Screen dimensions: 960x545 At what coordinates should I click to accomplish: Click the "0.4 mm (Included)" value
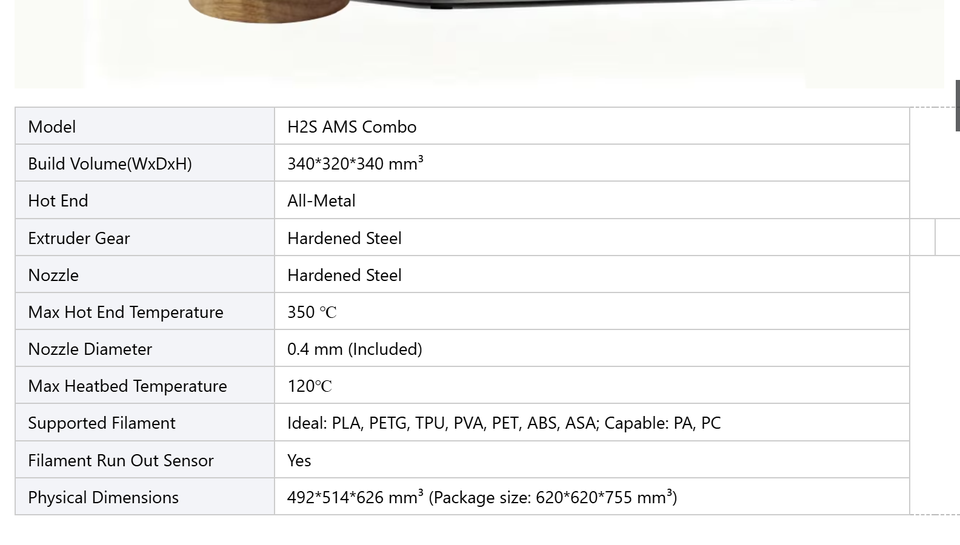click(x=355, y=349)
